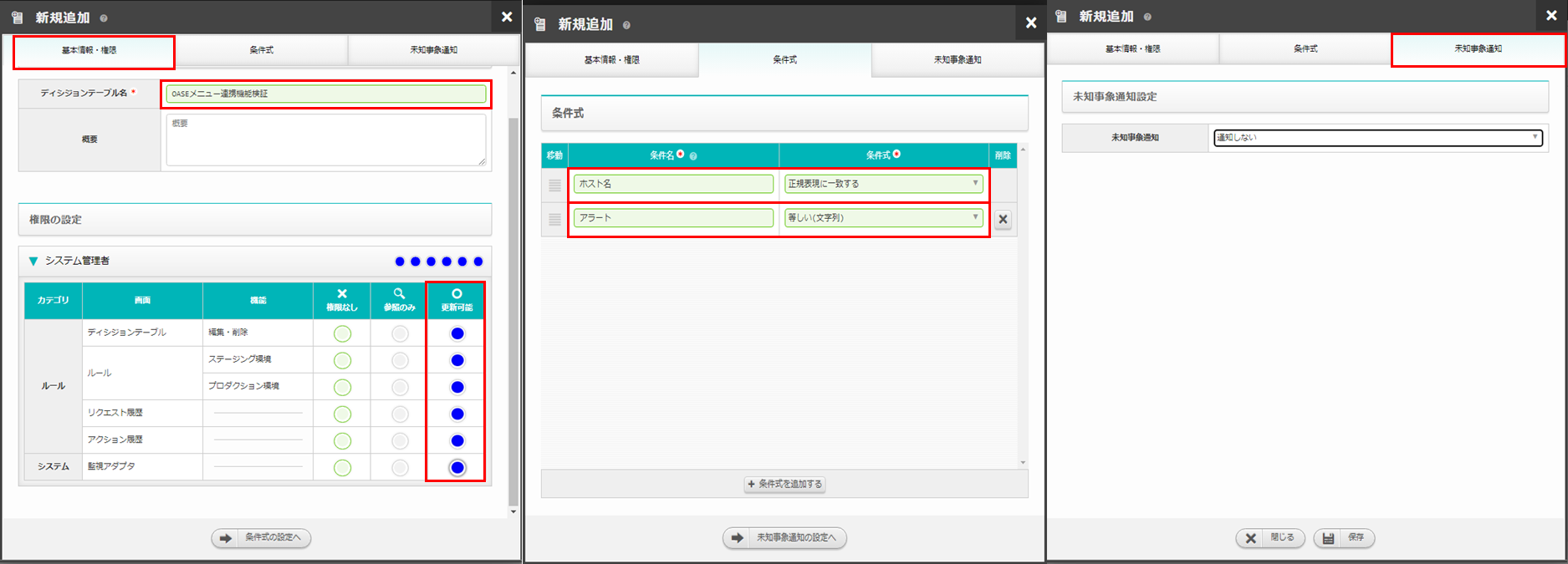This screenshot has width=1568, height=564.
Task: Close the permissions dialog with top-right X
Action: (x=507, y=17)
